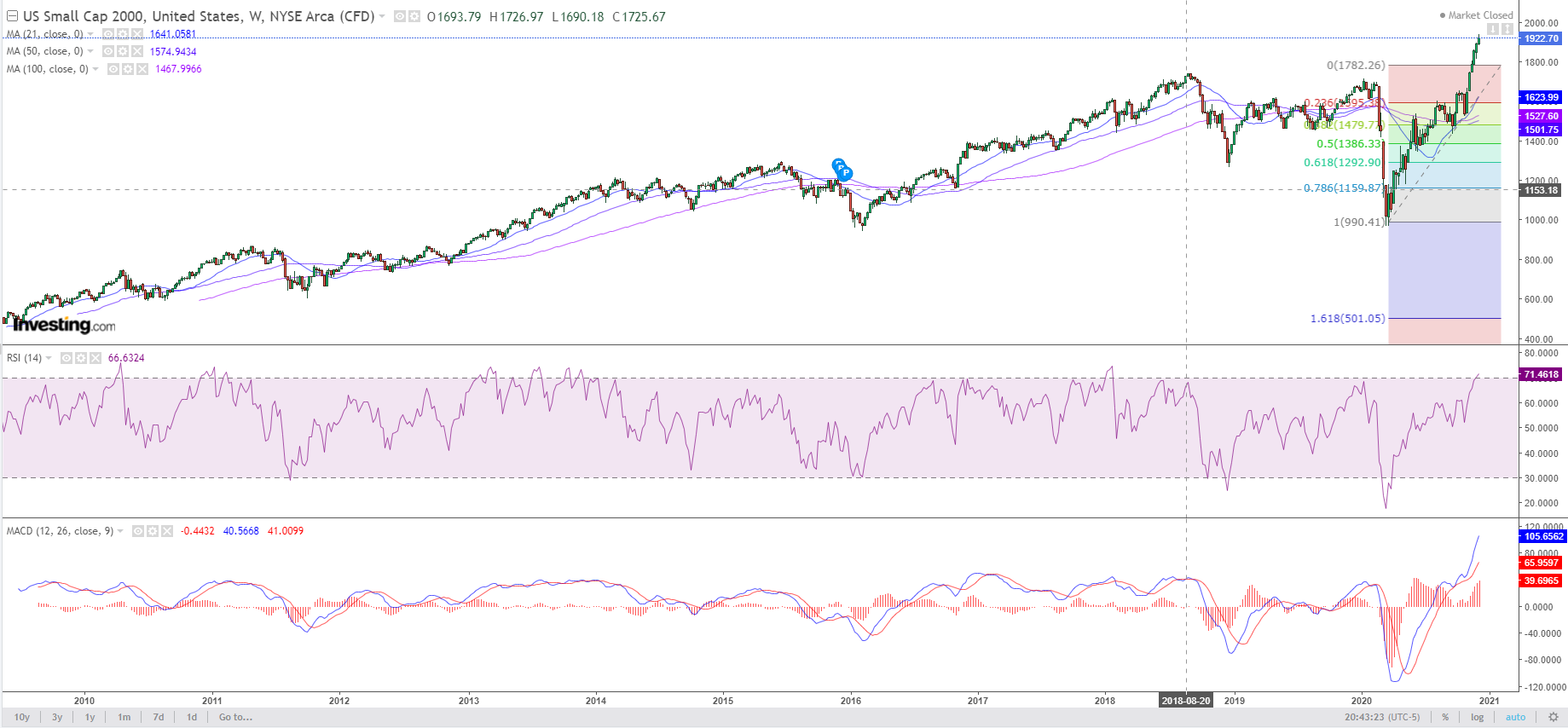Collapse the main chart legend
1568x728 pixels.
click(x=12, y=16)
